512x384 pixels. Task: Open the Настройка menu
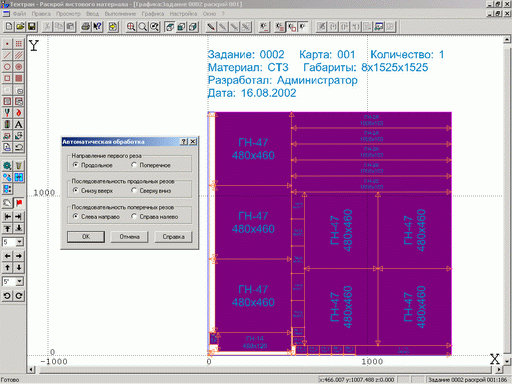[x=183, y=14]
